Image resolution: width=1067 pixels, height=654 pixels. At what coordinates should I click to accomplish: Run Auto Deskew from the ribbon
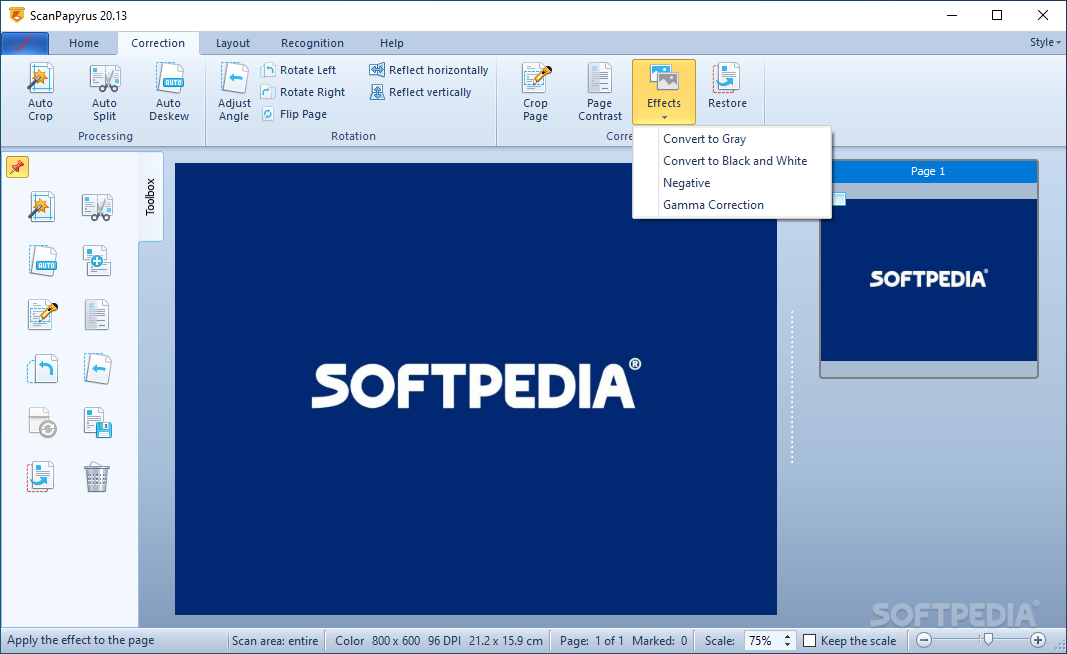click(x=169, y=92)
